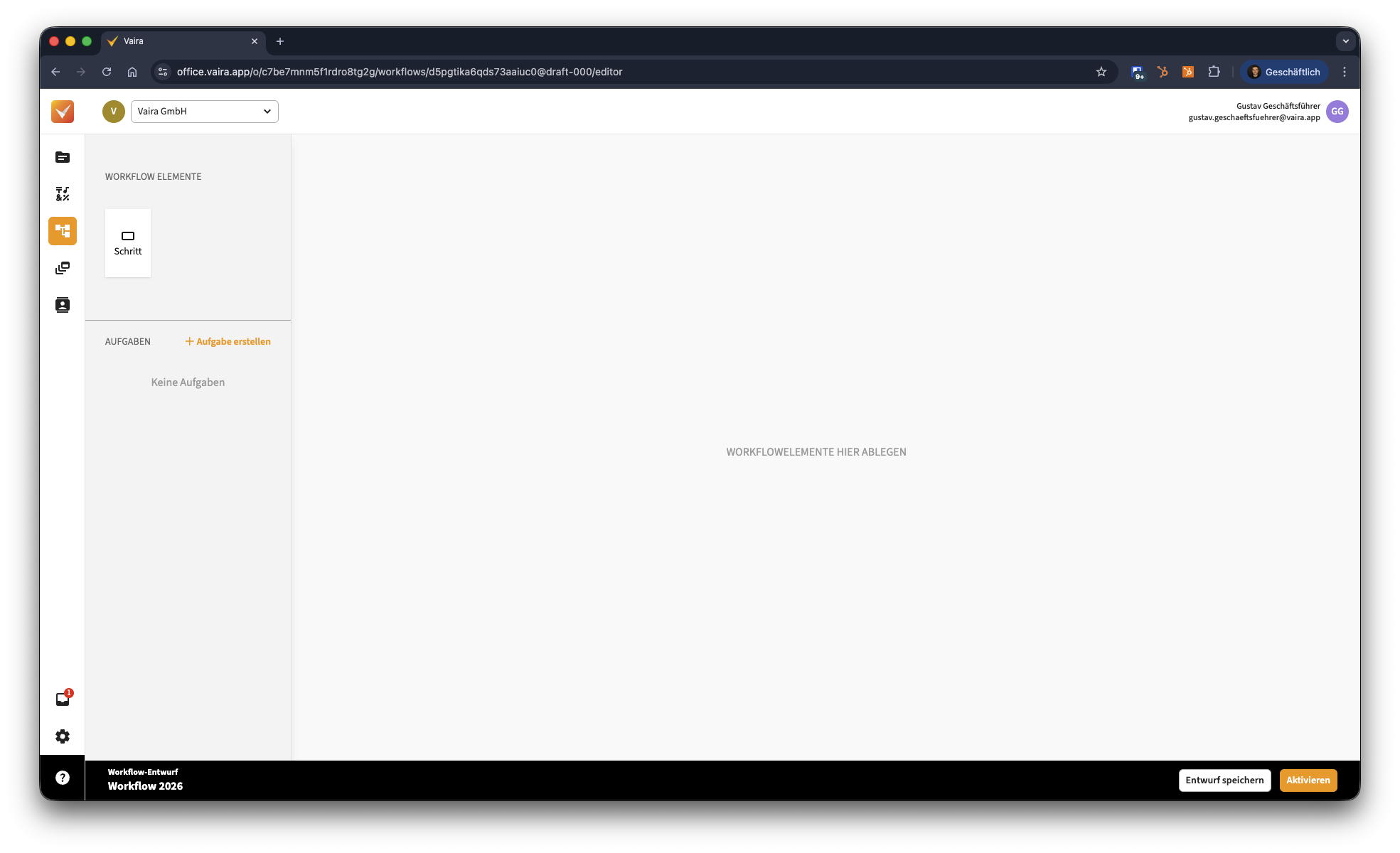Click the Entwurf speichern button
This screenshot has height=853, width=1400.
point(1224,780)
